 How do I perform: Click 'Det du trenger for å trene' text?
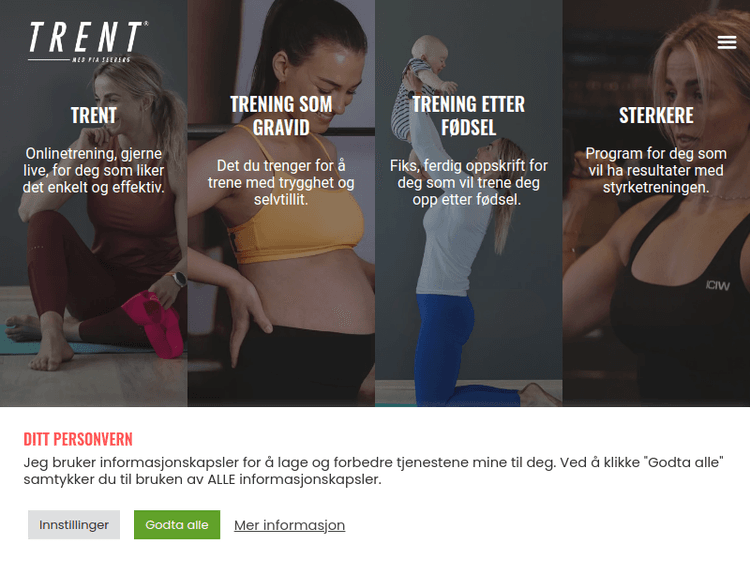(x=281, y=182)
